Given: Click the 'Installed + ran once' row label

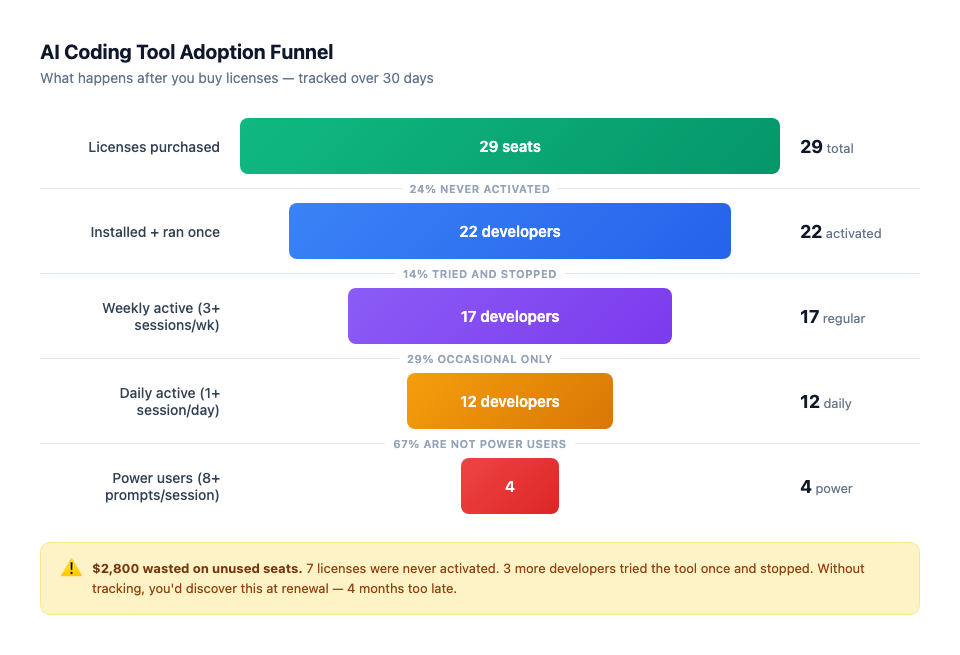Looking at the screenshot, I should pos(155,232).
